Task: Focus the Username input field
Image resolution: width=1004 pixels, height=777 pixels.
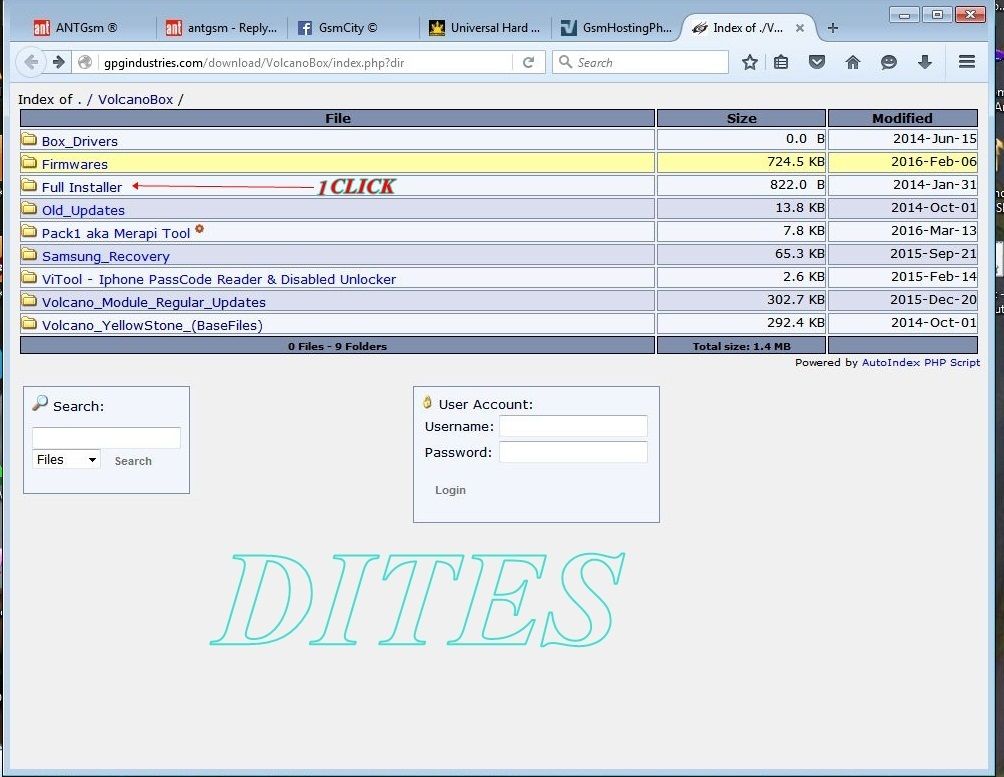Action: point(573,426)
